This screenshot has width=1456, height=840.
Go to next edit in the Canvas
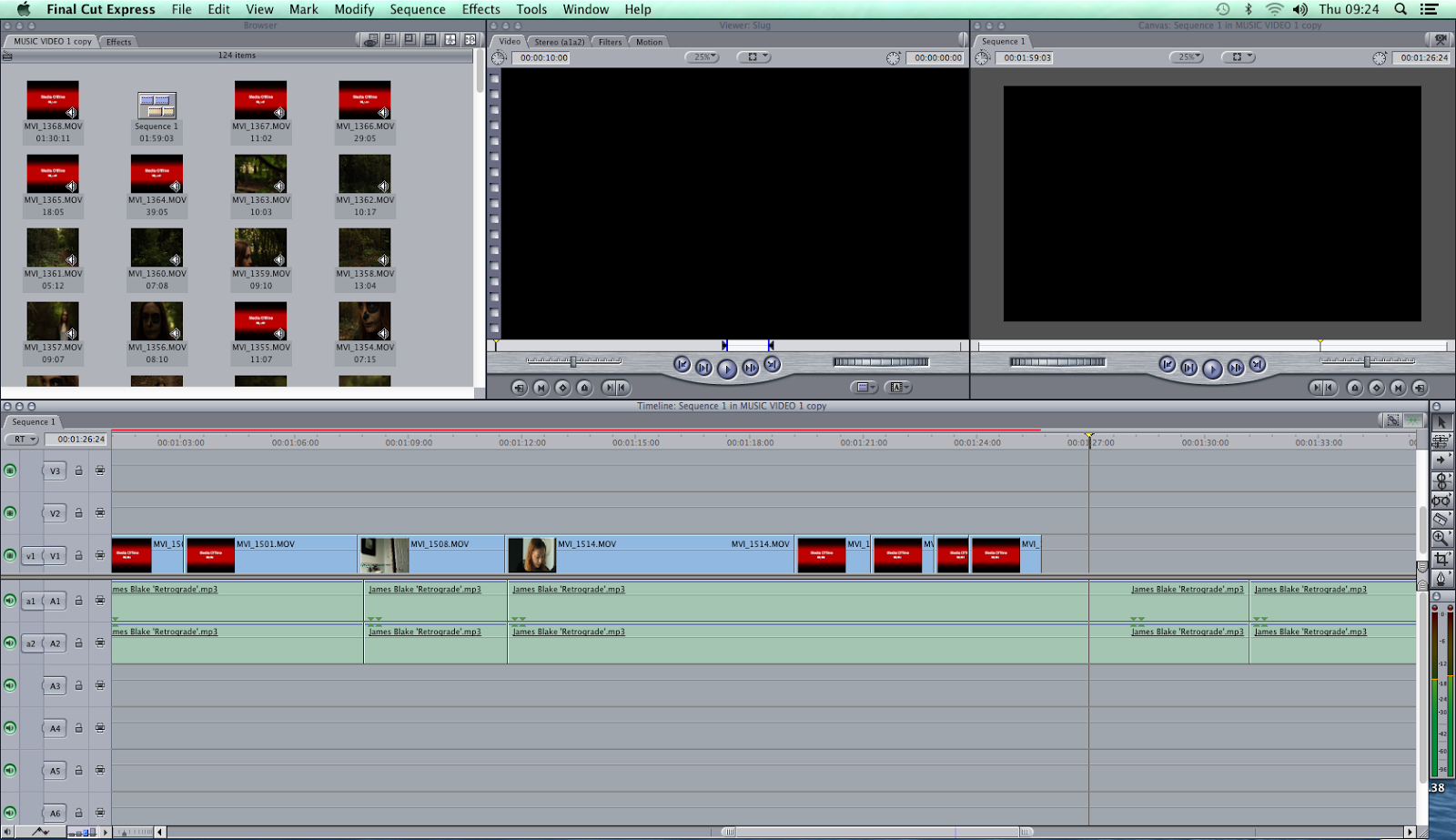1257,364
